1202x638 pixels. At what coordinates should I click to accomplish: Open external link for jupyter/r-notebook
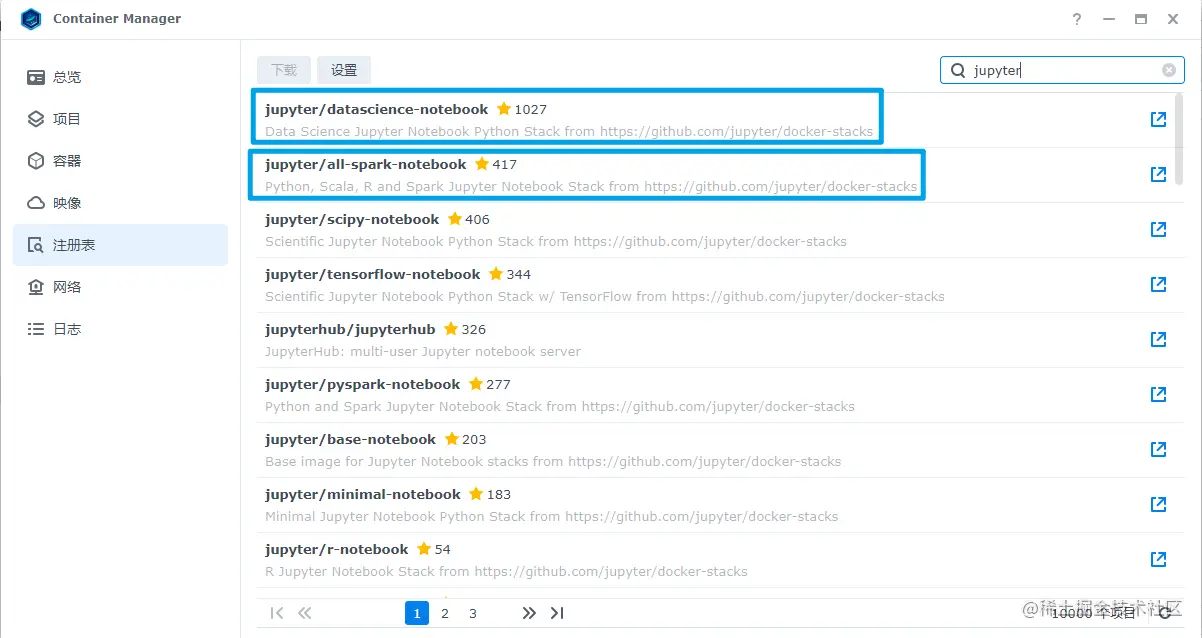pos(1158,560)
